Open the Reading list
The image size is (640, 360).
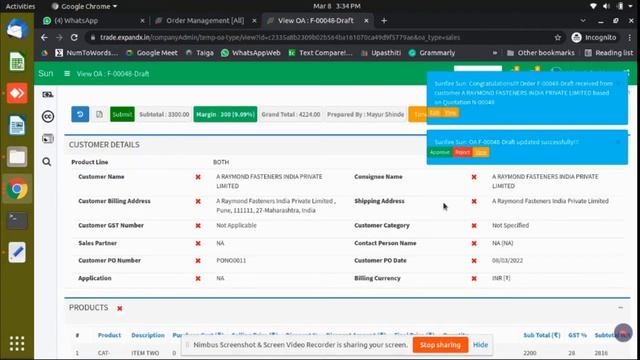point(609,53)
